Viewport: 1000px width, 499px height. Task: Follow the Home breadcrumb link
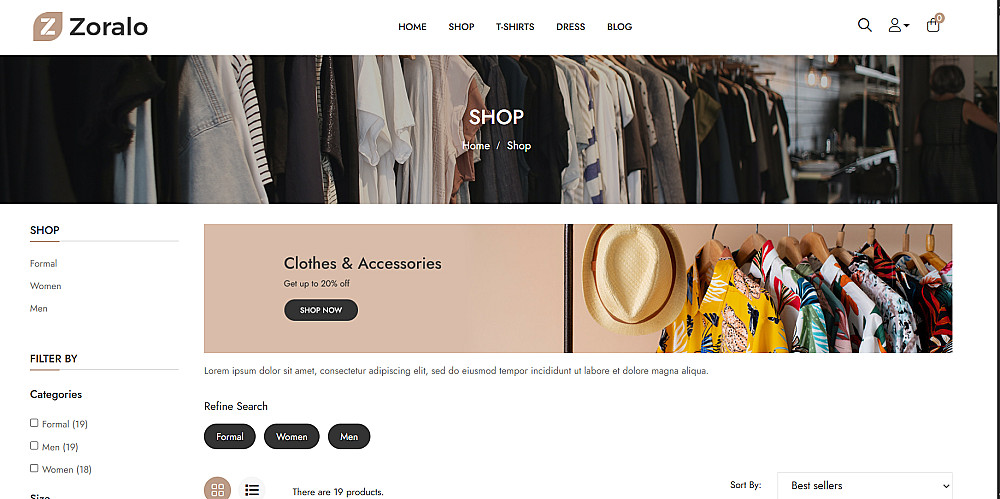pos(476,145)
